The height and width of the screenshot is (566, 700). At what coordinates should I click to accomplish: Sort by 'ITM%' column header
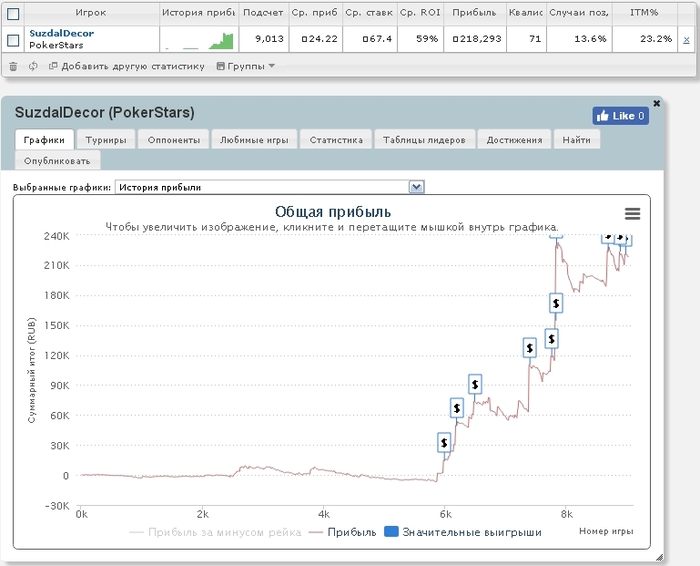point(644,12)
